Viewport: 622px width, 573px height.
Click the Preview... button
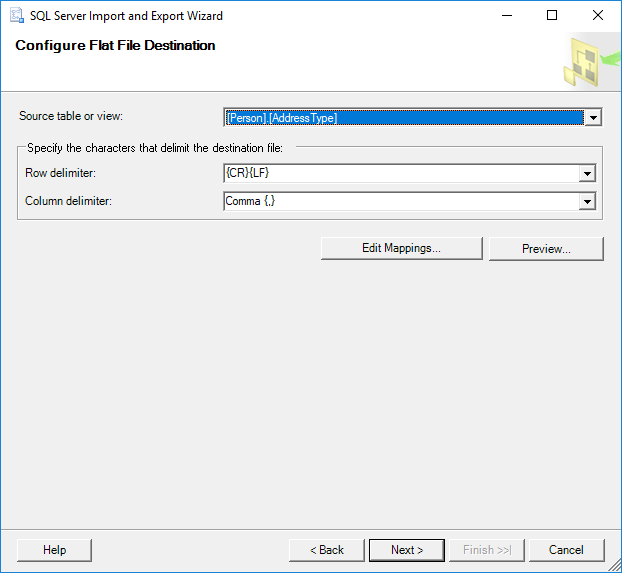point(546,249)
